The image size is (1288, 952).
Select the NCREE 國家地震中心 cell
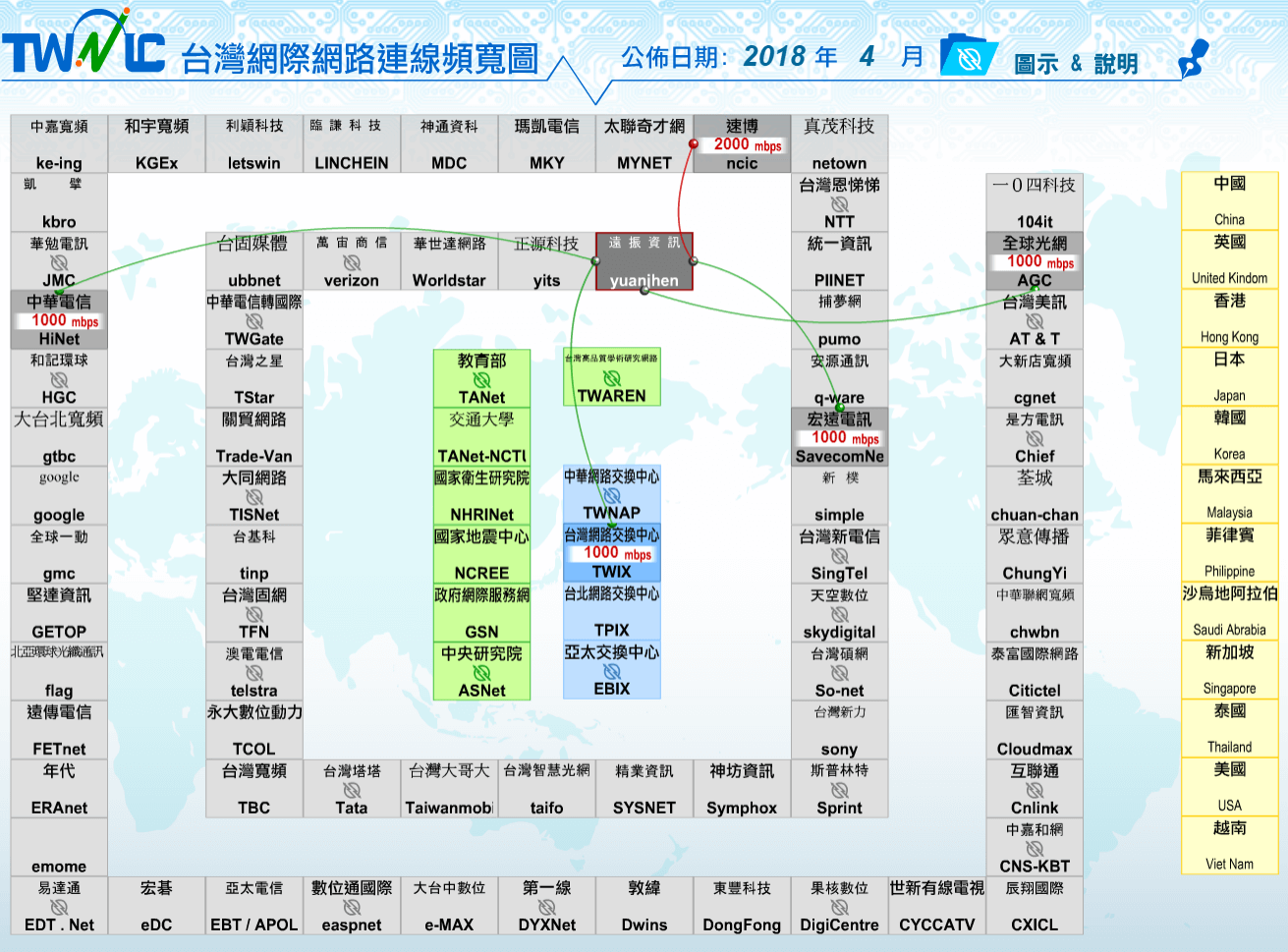pos(481,555)
